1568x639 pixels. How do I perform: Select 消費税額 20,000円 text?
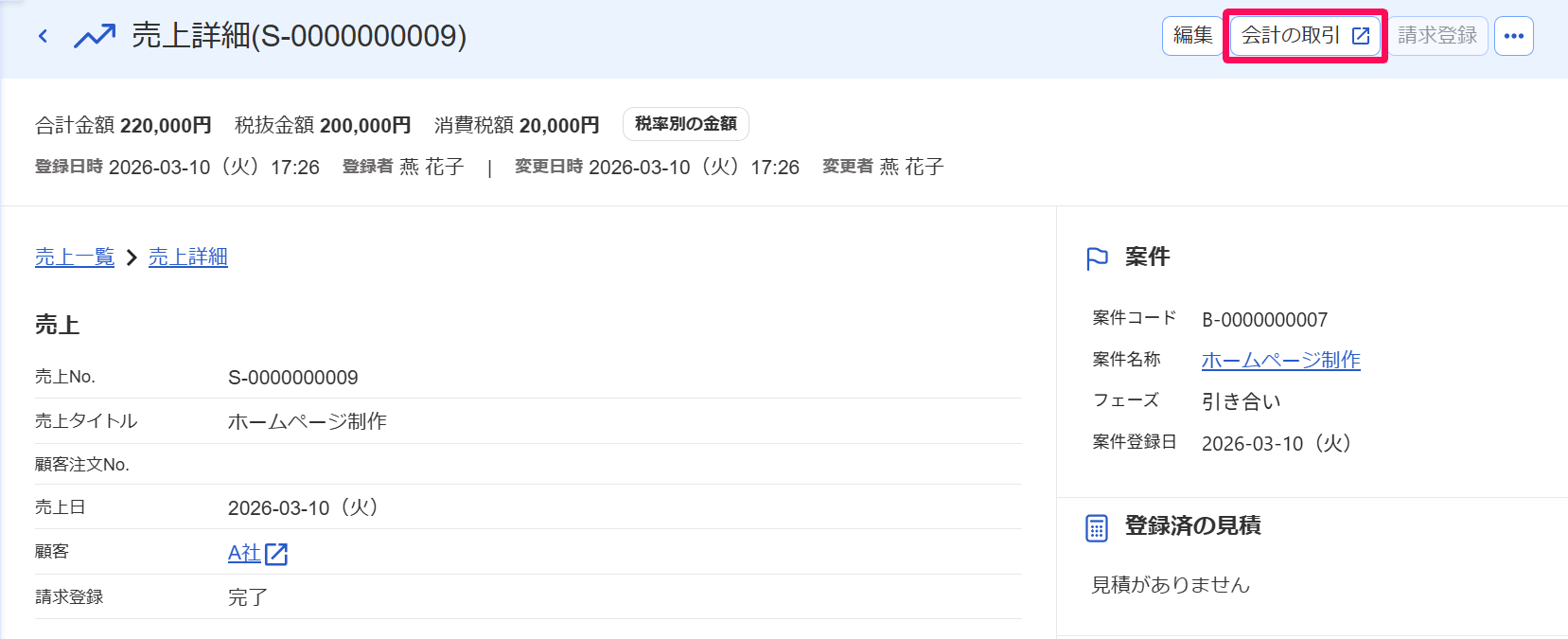[517, 125]
